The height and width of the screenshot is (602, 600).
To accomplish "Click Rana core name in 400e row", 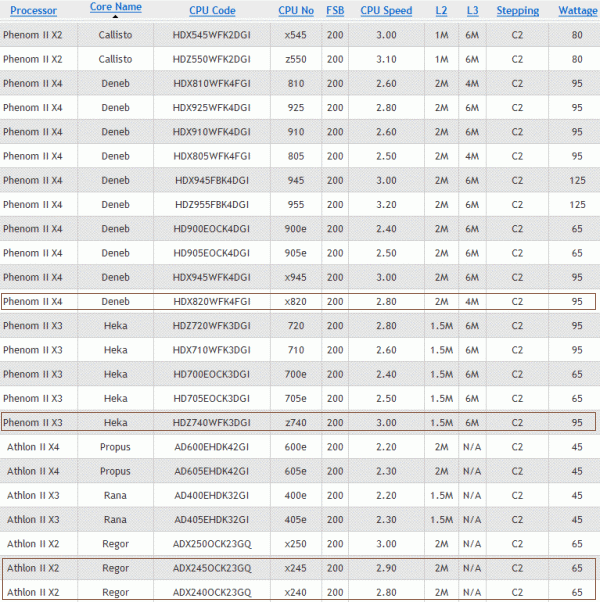I will (x=115, y=495).
